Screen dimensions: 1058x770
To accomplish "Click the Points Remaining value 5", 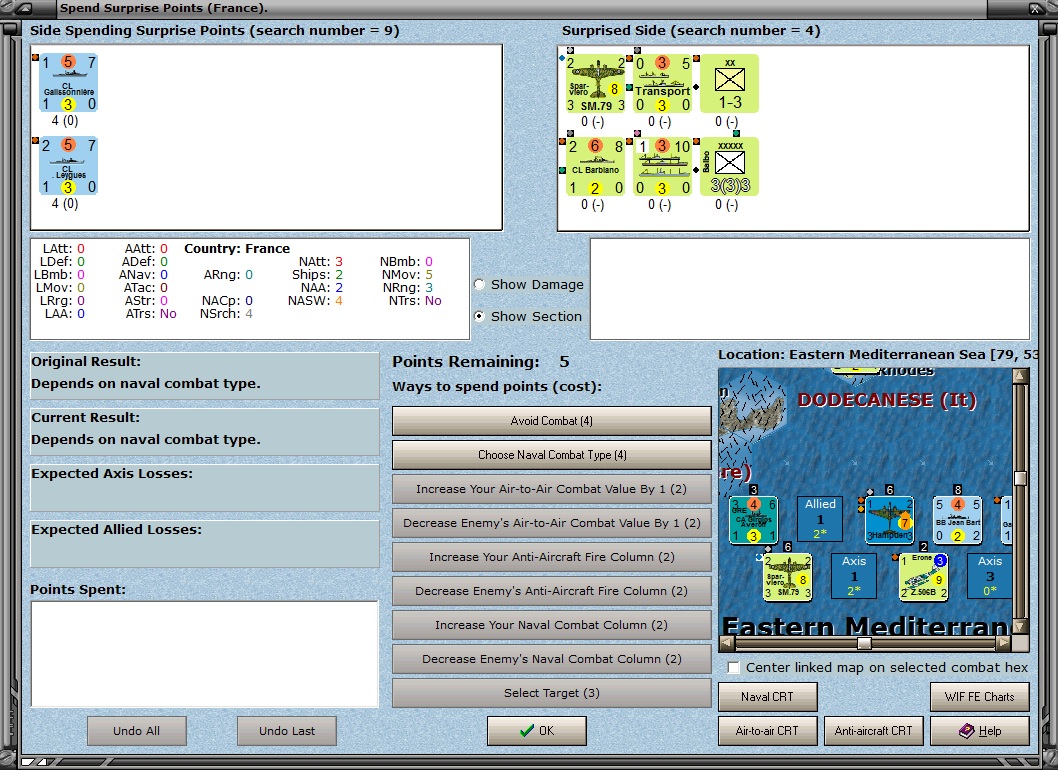I will coord(564,362).
